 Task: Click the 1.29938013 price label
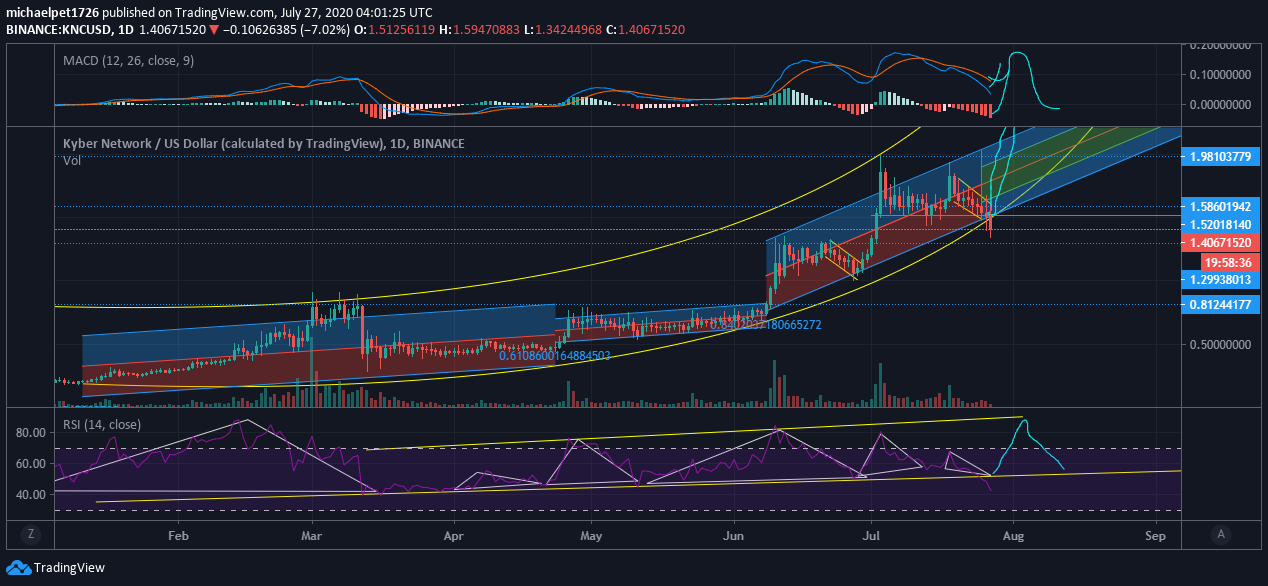(1220, 279)
